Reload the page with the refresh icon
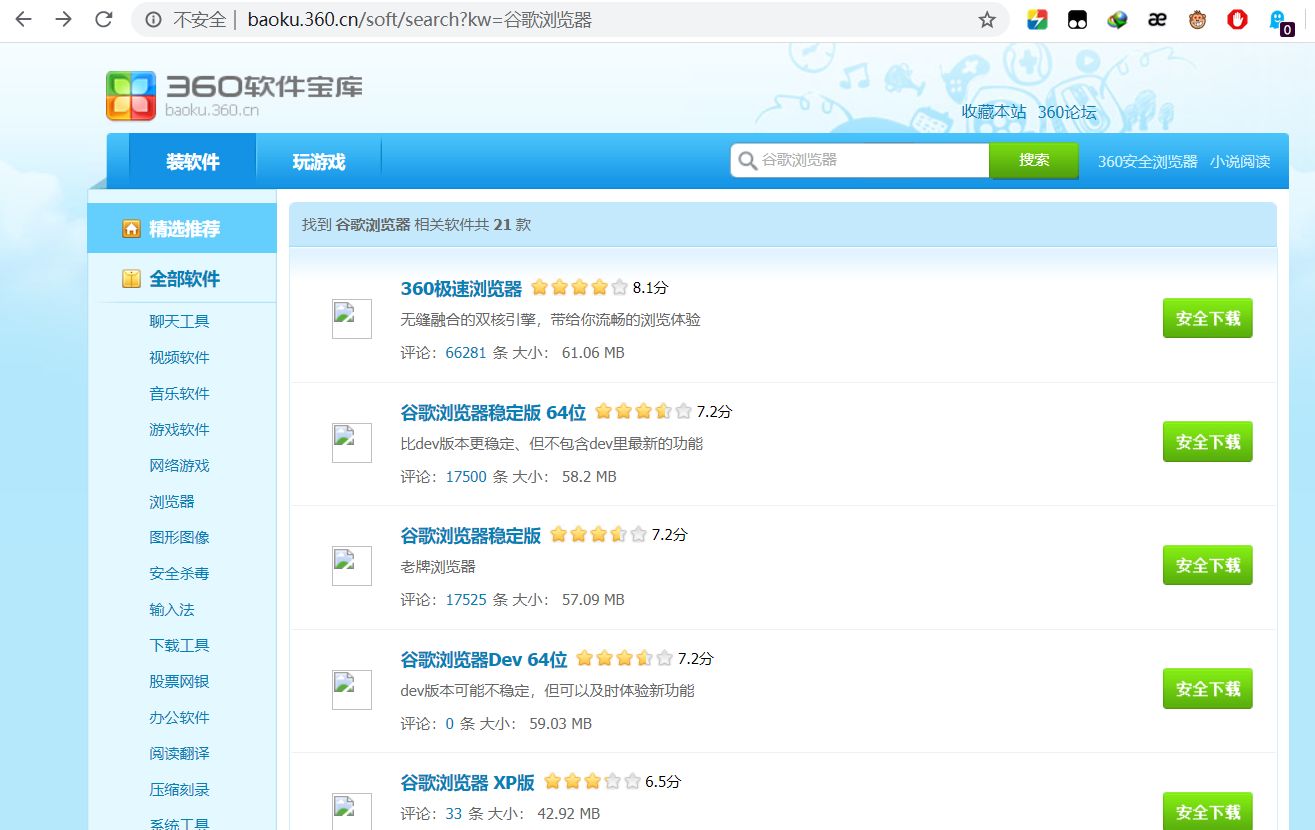Image resolution: width=1315 pixels, height=830 pixels. [103, 20]
